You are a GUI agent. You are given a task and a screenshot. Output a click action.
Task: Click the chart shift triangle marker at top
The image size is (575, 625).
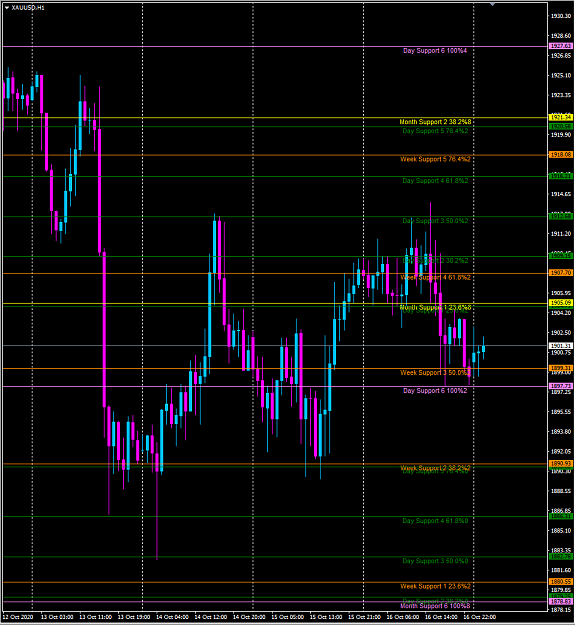[x=493, y=4]
